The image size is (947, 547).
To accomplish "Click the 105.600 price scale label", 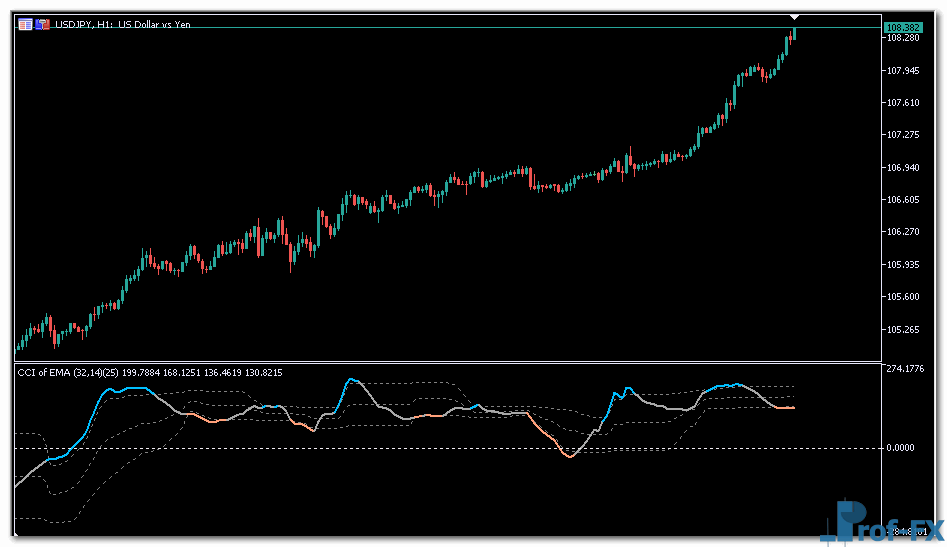I will click(x=903, y=297).
